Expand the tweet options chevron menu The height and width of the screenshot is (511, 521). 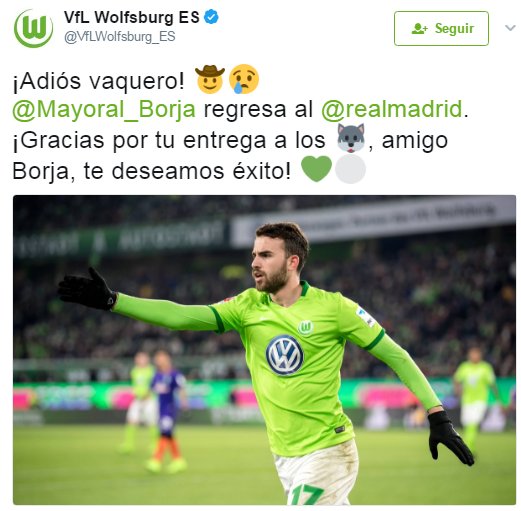click(510, 28)
